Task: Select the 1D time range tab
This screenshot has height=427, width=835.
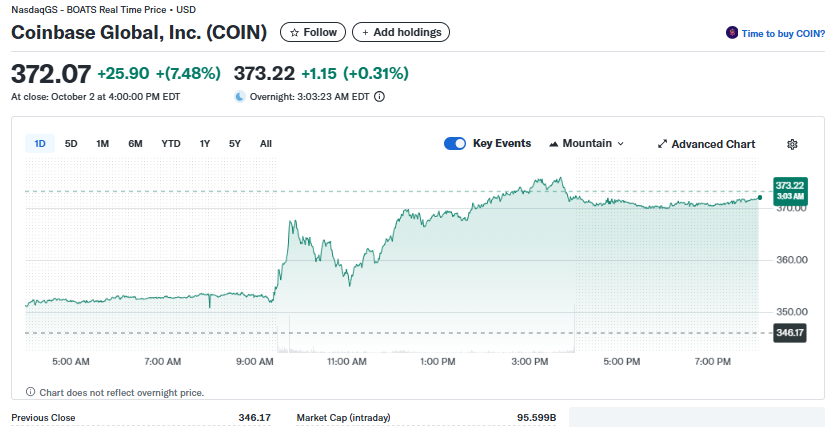Action: [x=40, y=144]
